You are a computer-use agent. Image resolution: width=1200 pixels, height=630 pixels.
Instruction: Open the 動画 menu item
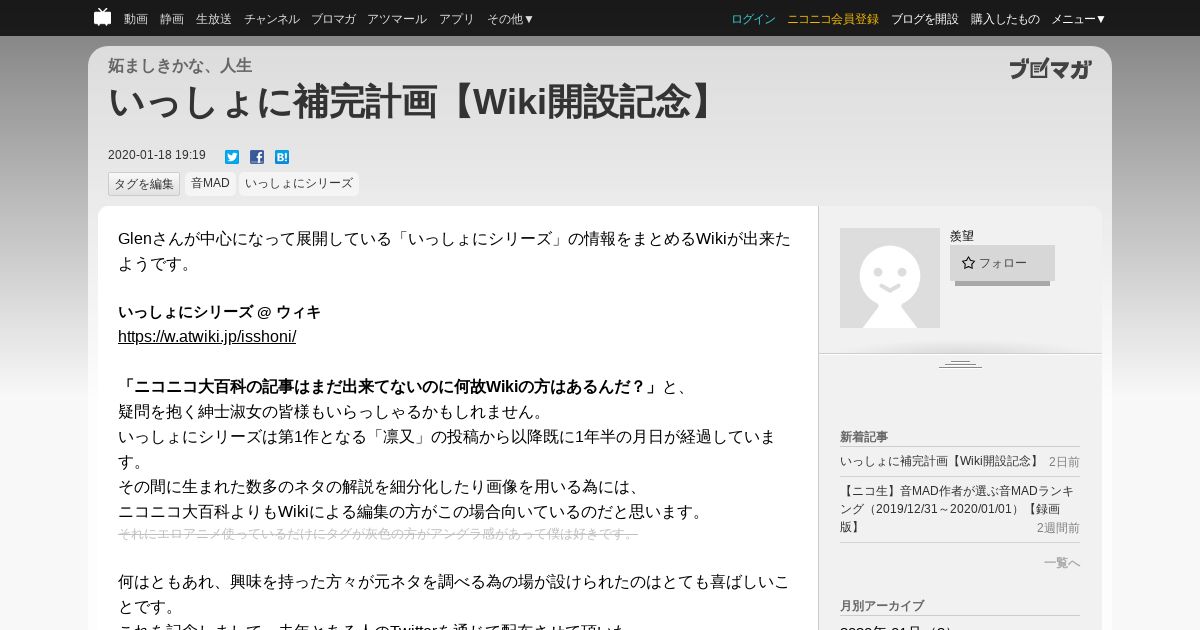pos(136,19)
